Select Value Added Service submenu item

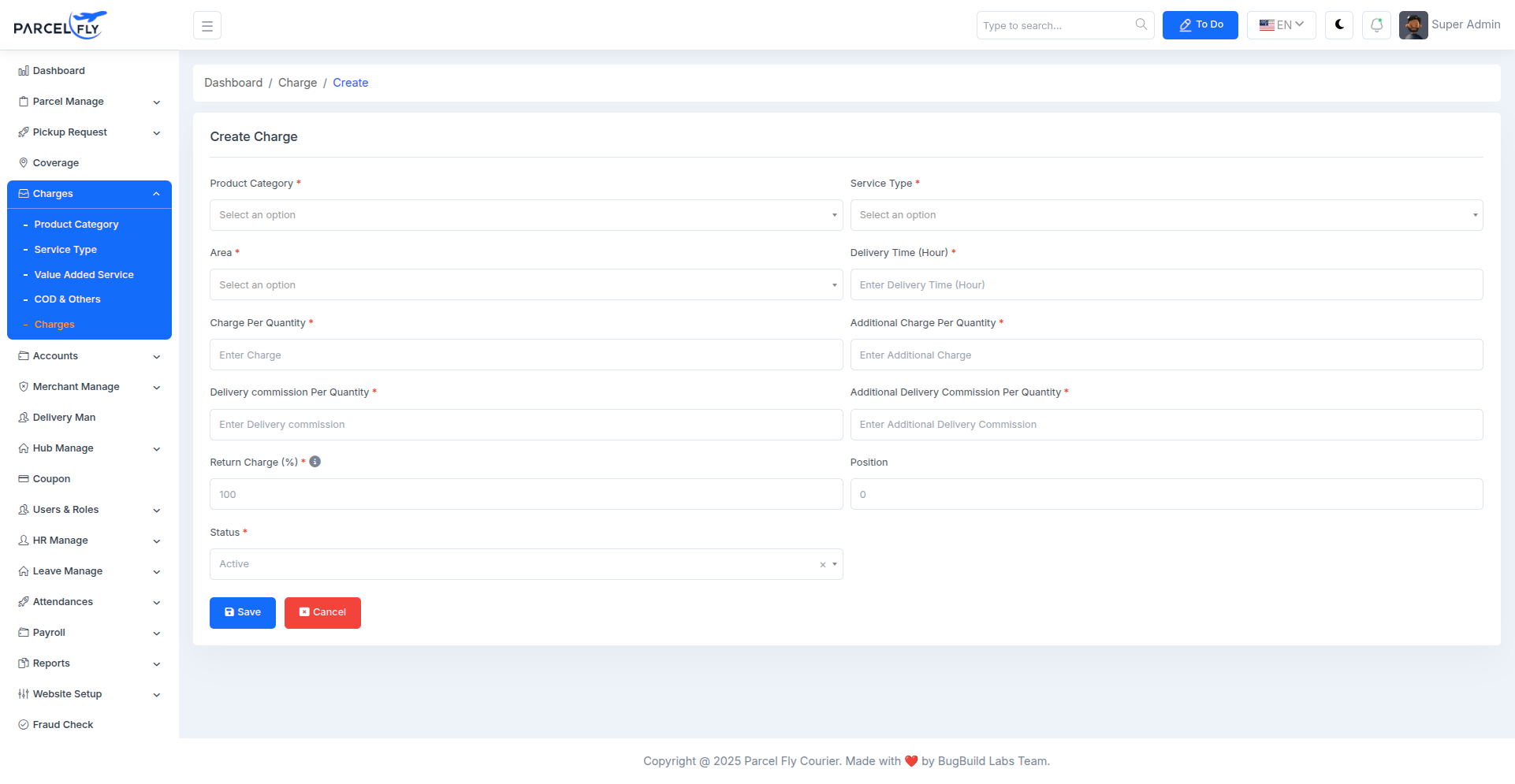84,275
